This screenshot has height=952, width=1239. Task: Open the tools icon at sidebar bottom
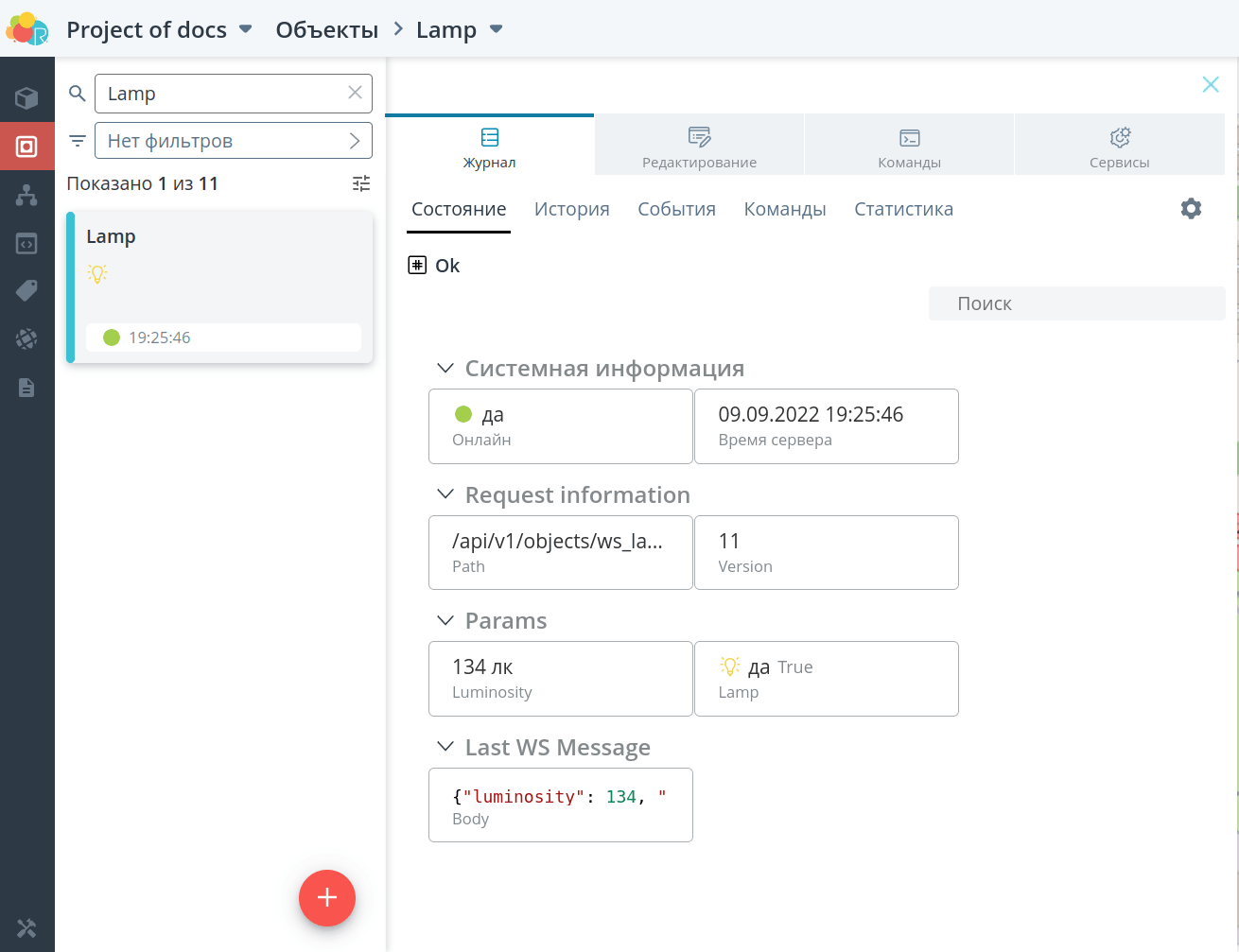pyautogui.click(x=26, y=928)
